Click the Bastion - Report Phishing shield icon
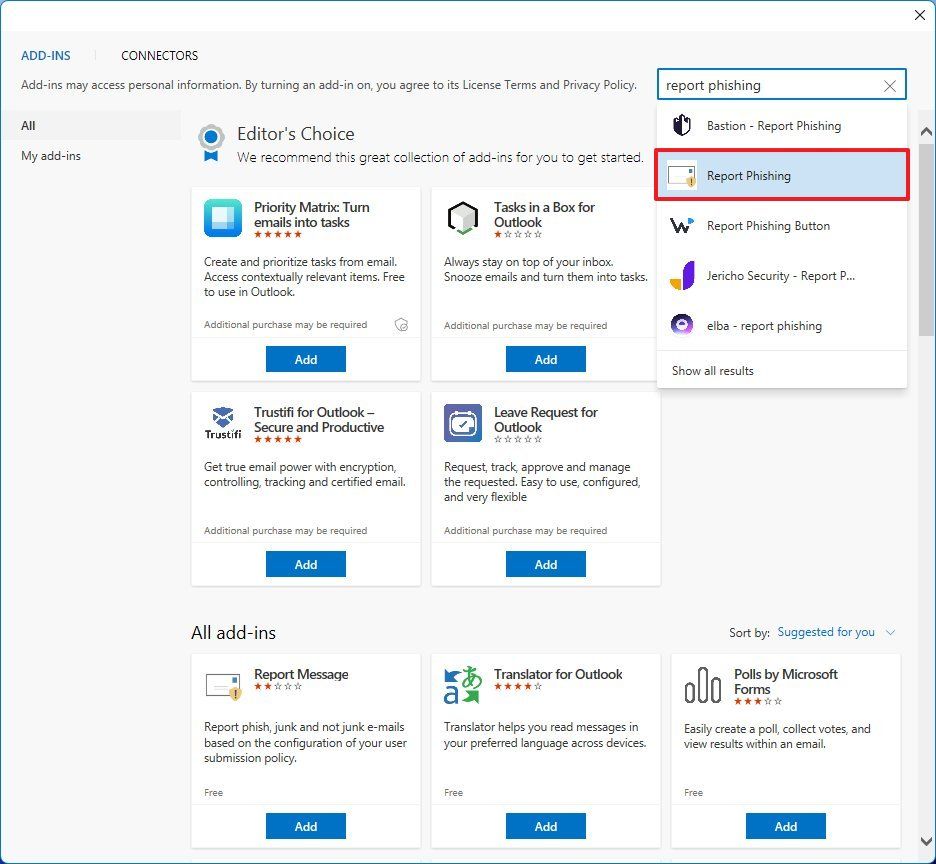This screenshot has height=864, width=936. (x=682, y=126)
